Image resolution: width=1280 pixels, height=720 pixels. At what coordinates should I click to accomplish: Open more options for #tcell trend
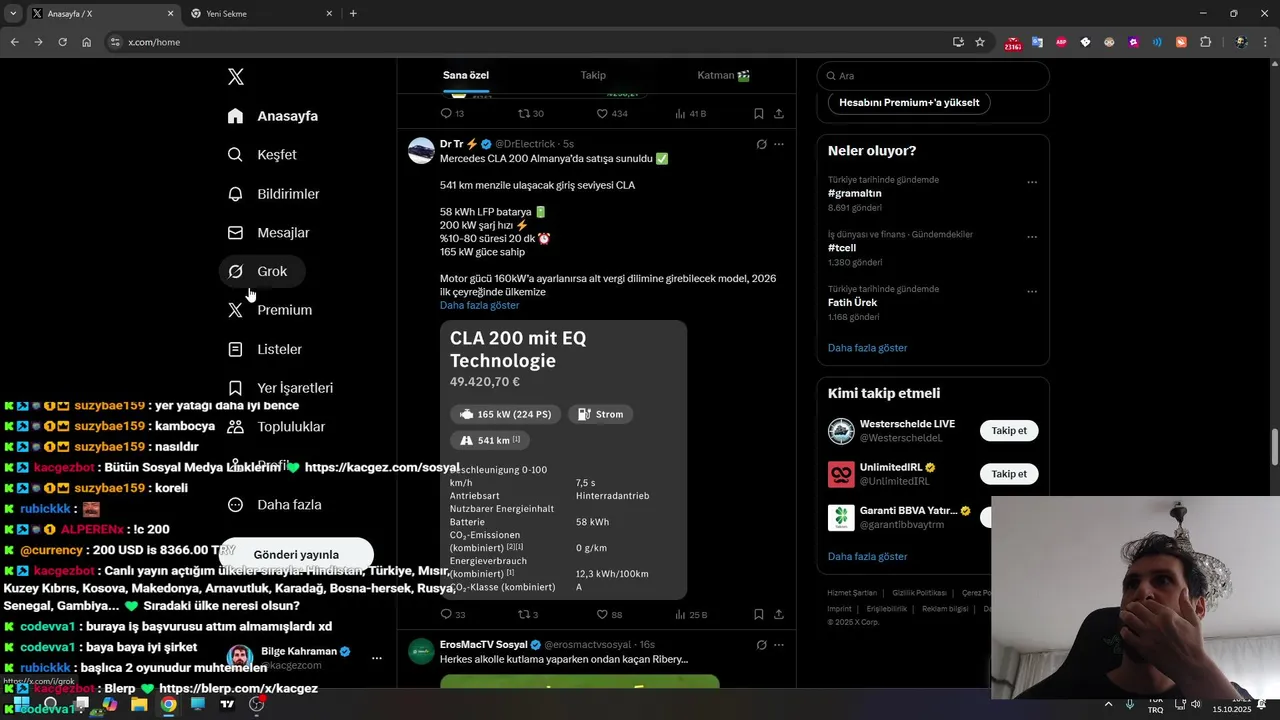pyautogui.click(x=1032, y=237)
